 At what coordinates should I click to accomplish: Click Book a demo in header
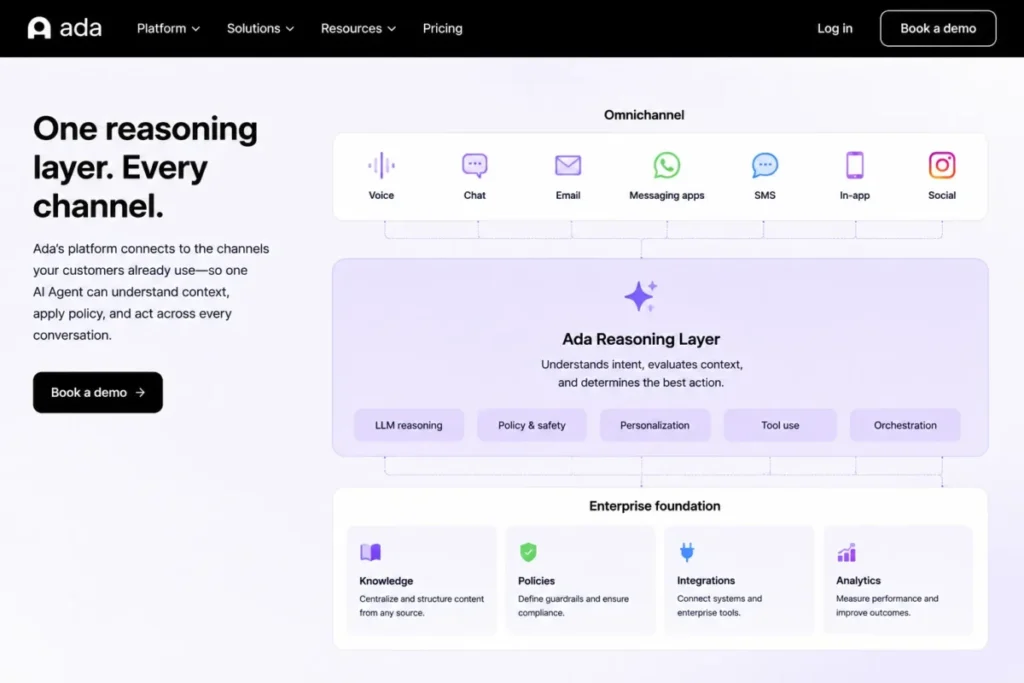pyautogui.click(x=938, y=28)
